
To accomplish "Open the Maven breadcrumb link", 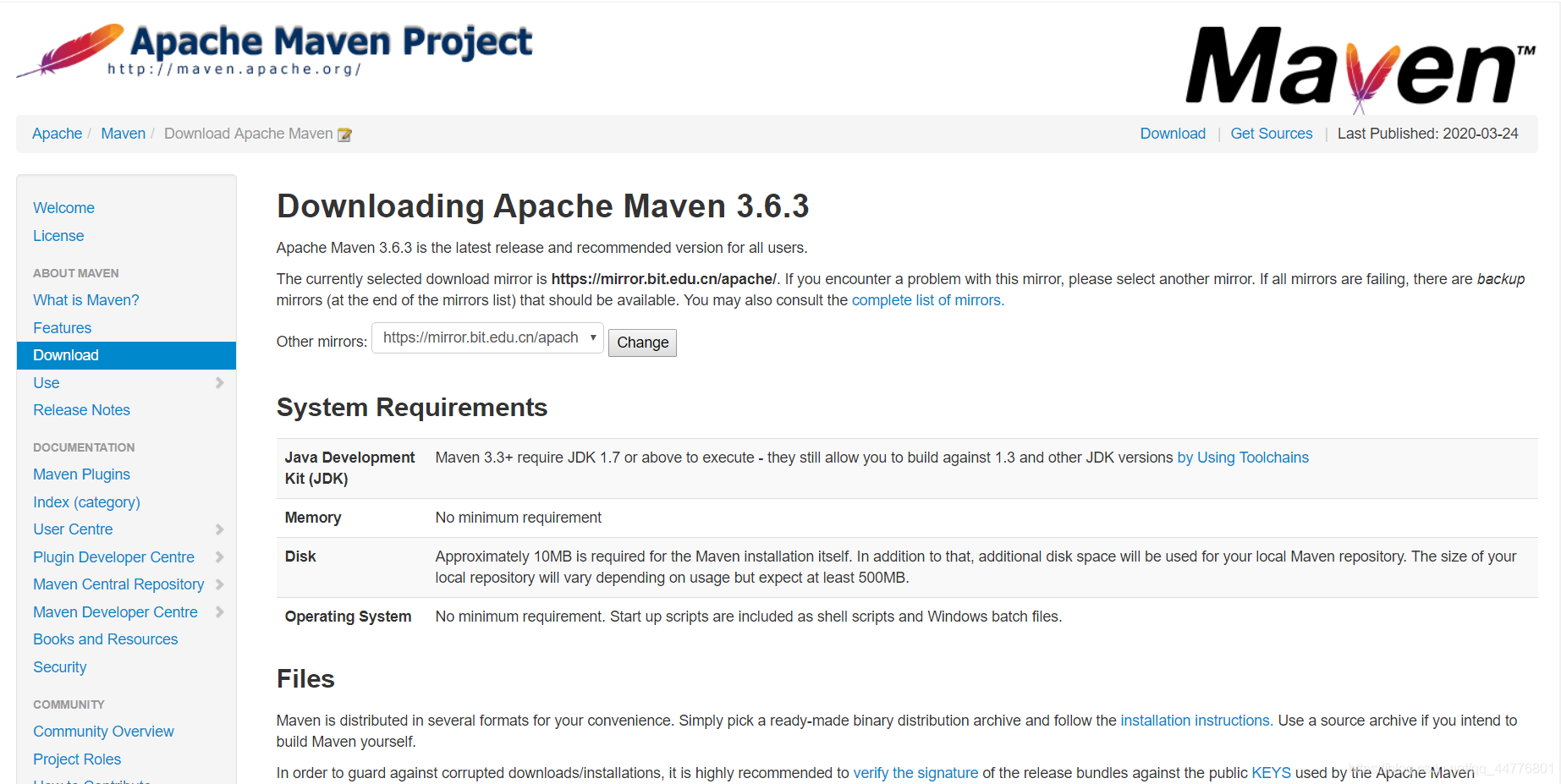I will tap(124, 134).
